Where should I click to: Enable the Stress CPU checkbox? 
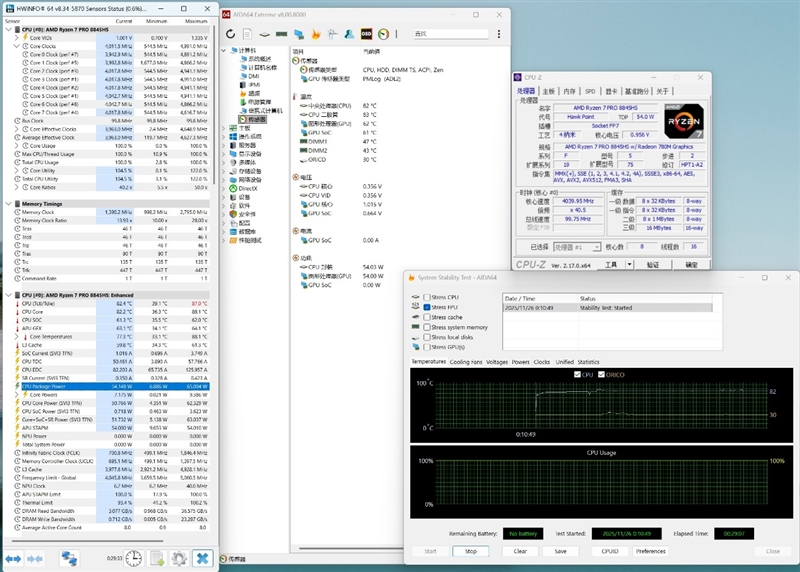[428, 298]
